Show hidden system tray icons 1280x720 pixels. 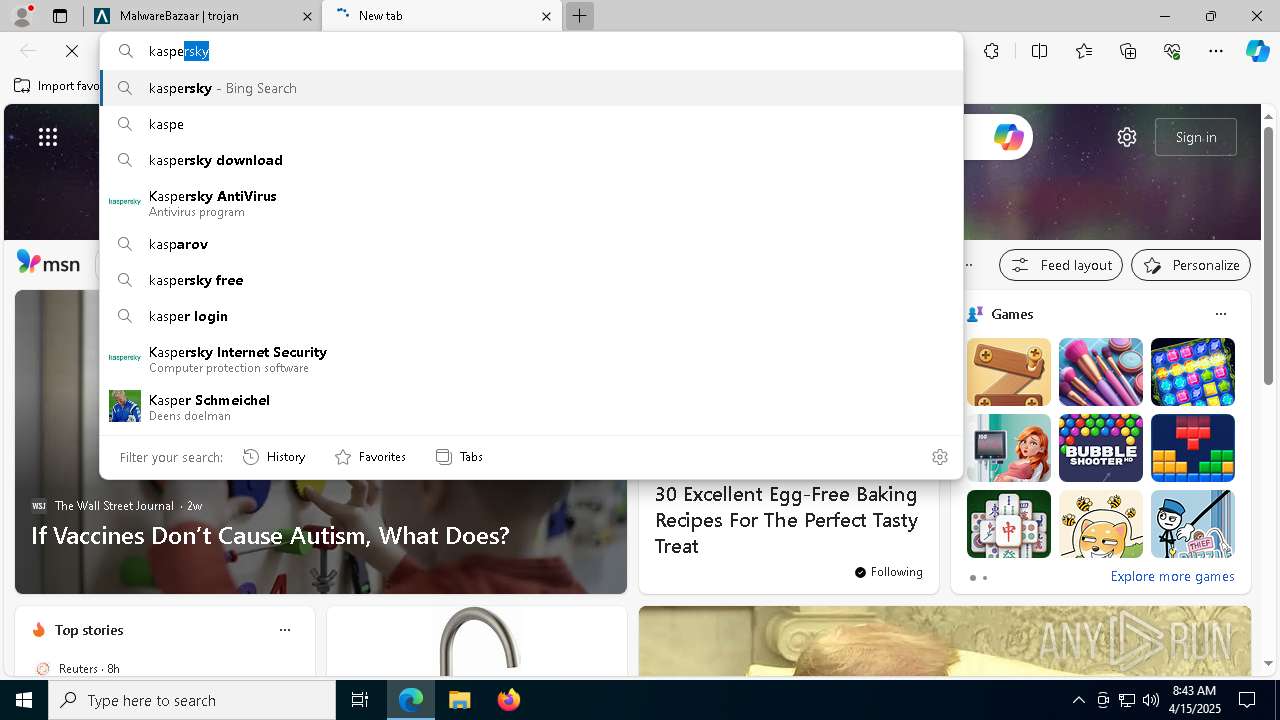1078,700
